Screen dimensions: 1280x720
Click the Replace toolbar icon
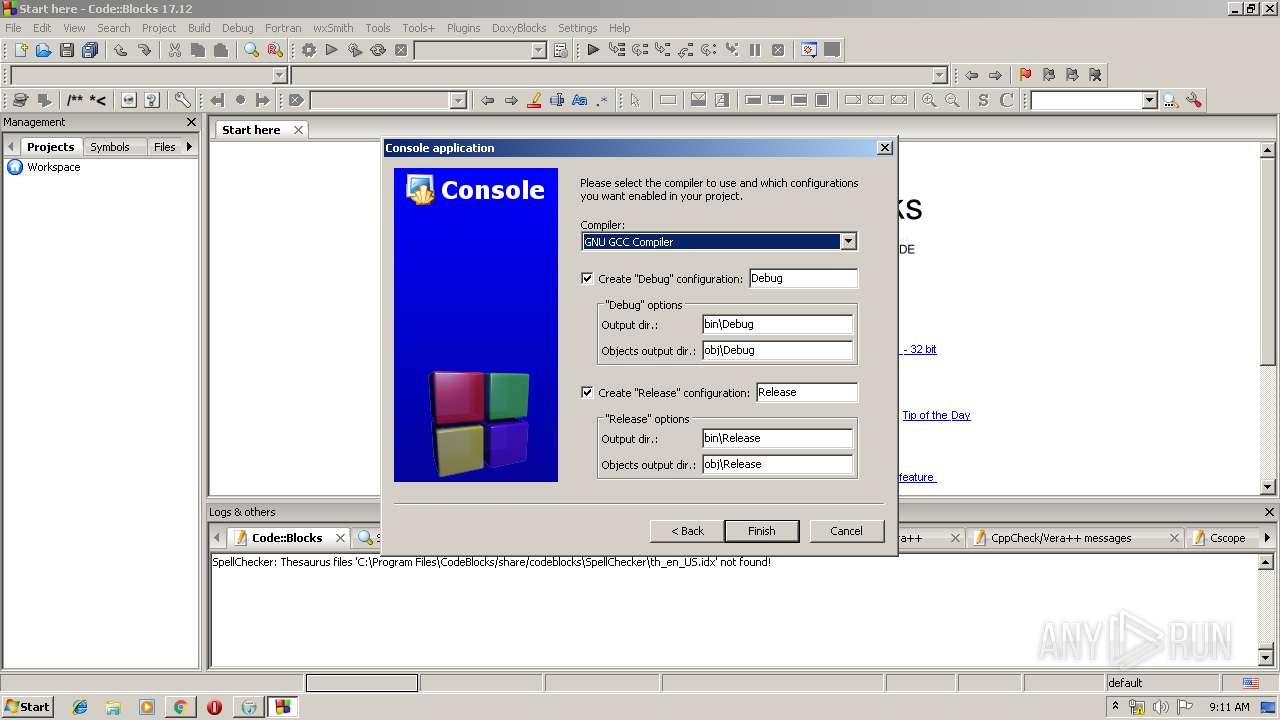(x=275, y=50)
